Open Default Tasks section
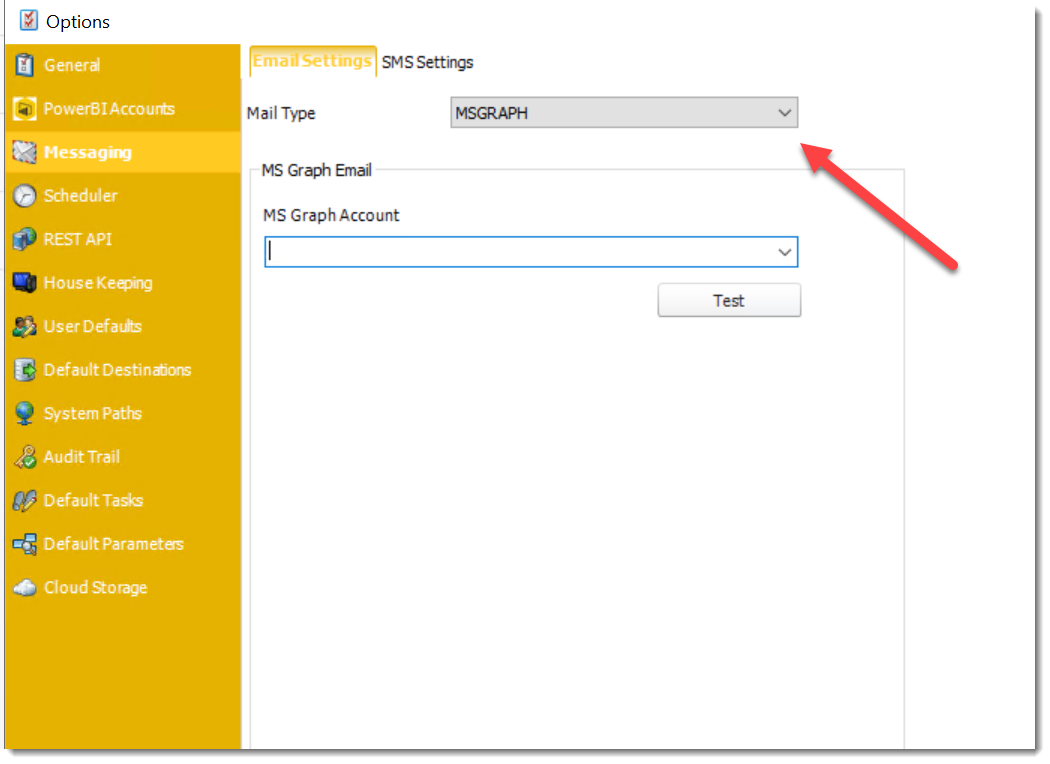The width and height of the screenshot is (1050, 764). coord(93,501)
